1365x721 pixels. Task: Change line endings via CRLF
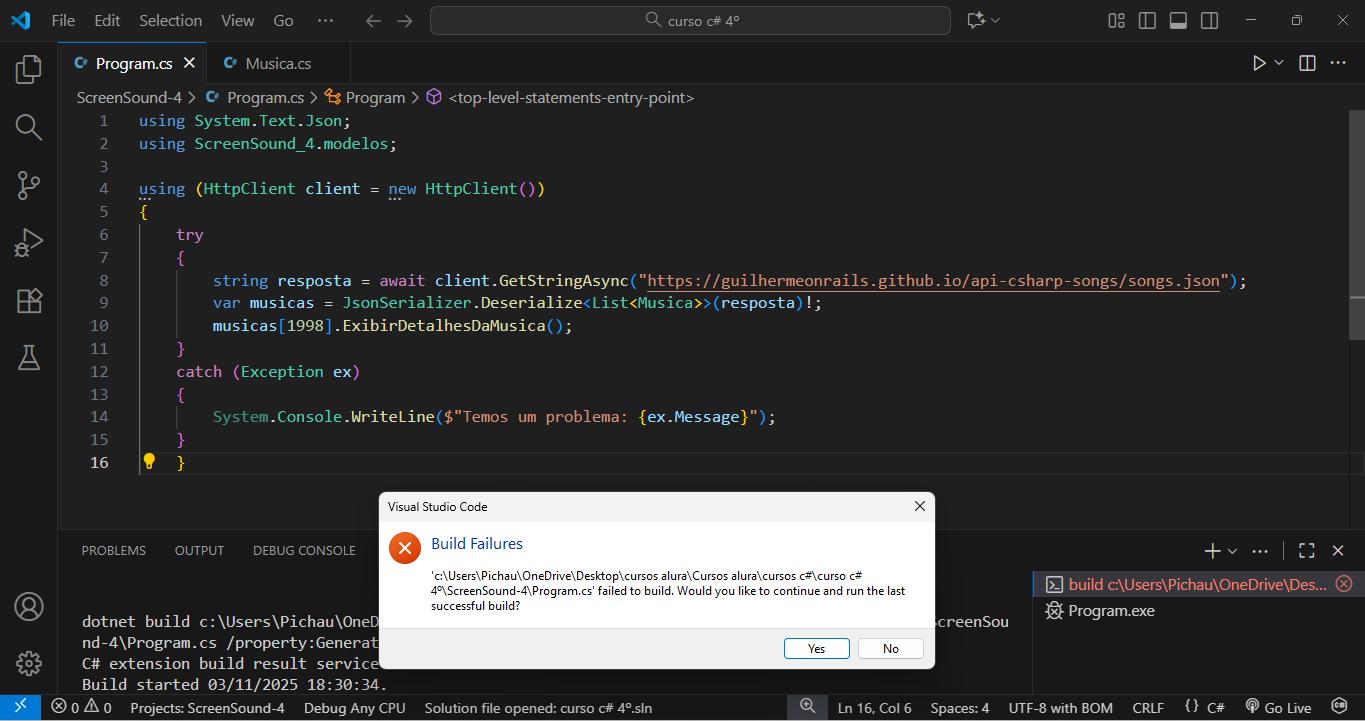point(1148,708)
